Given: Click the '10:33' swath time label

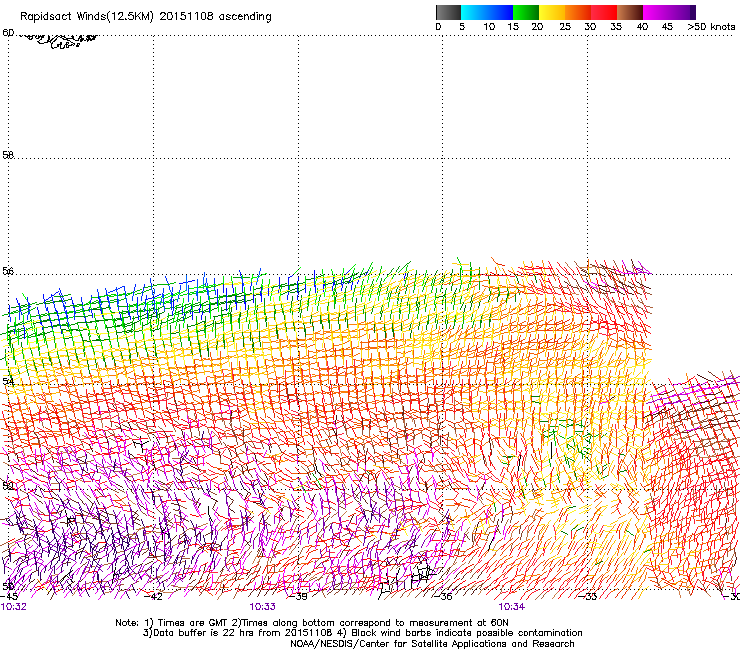Looking at the screenshot, I should [262, 607].
